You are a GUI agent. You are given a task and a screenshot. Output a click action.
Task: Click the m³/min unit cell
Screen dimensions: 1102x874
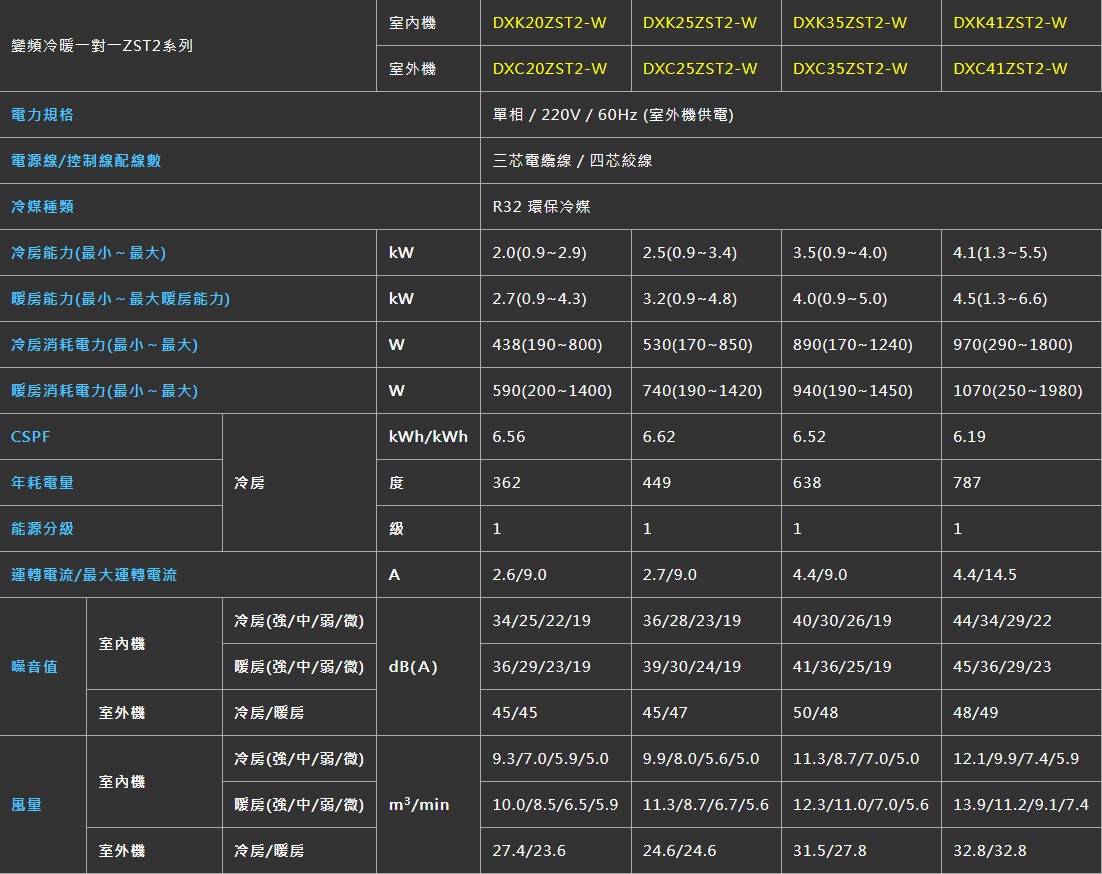[x=418, y=805]
